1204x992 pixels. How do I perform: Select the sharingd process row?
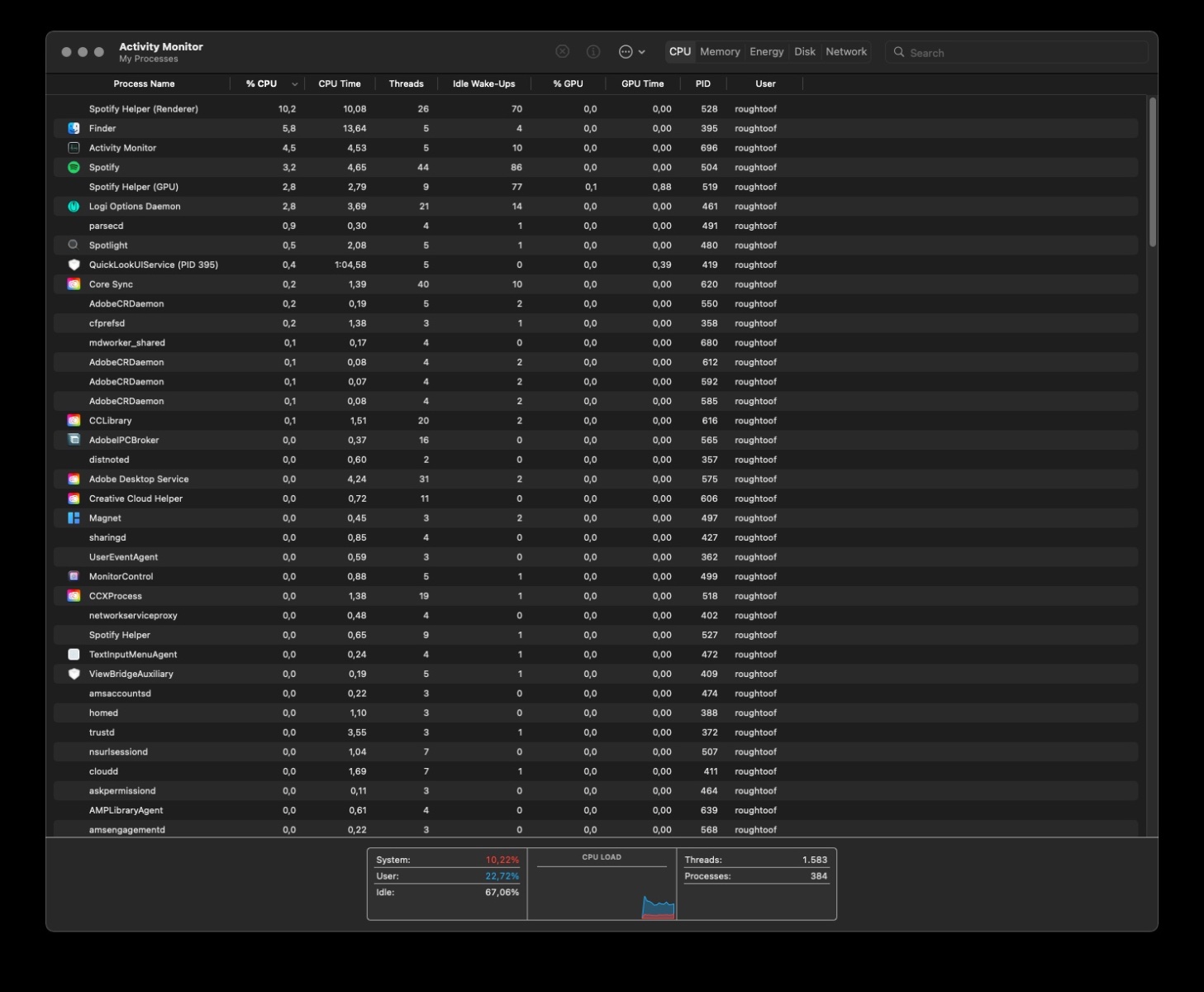point(596,537)
